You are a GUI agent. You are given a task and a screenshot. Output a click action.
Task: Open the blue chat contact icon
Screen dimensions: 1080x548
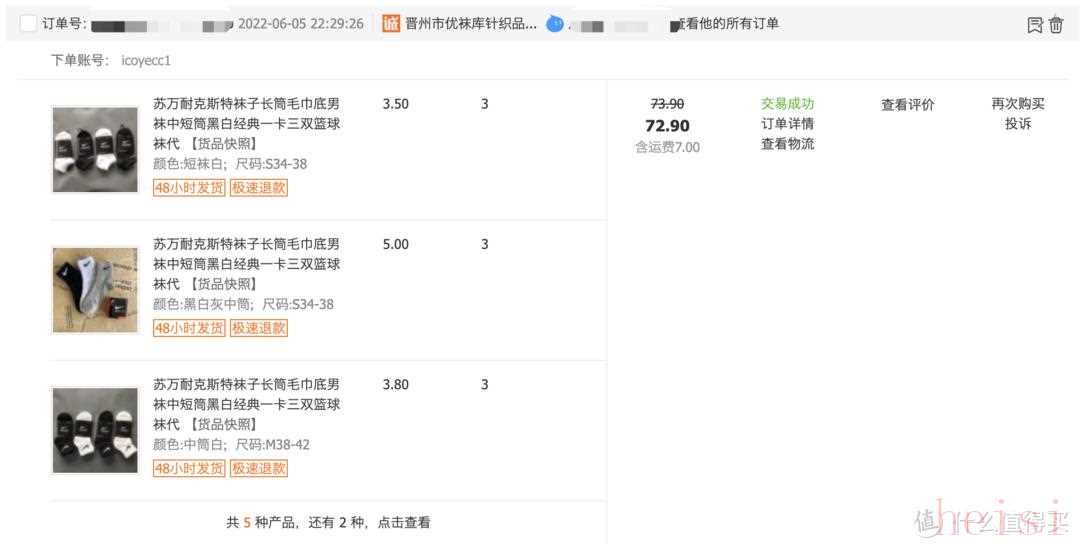click(x=554, y=24)
